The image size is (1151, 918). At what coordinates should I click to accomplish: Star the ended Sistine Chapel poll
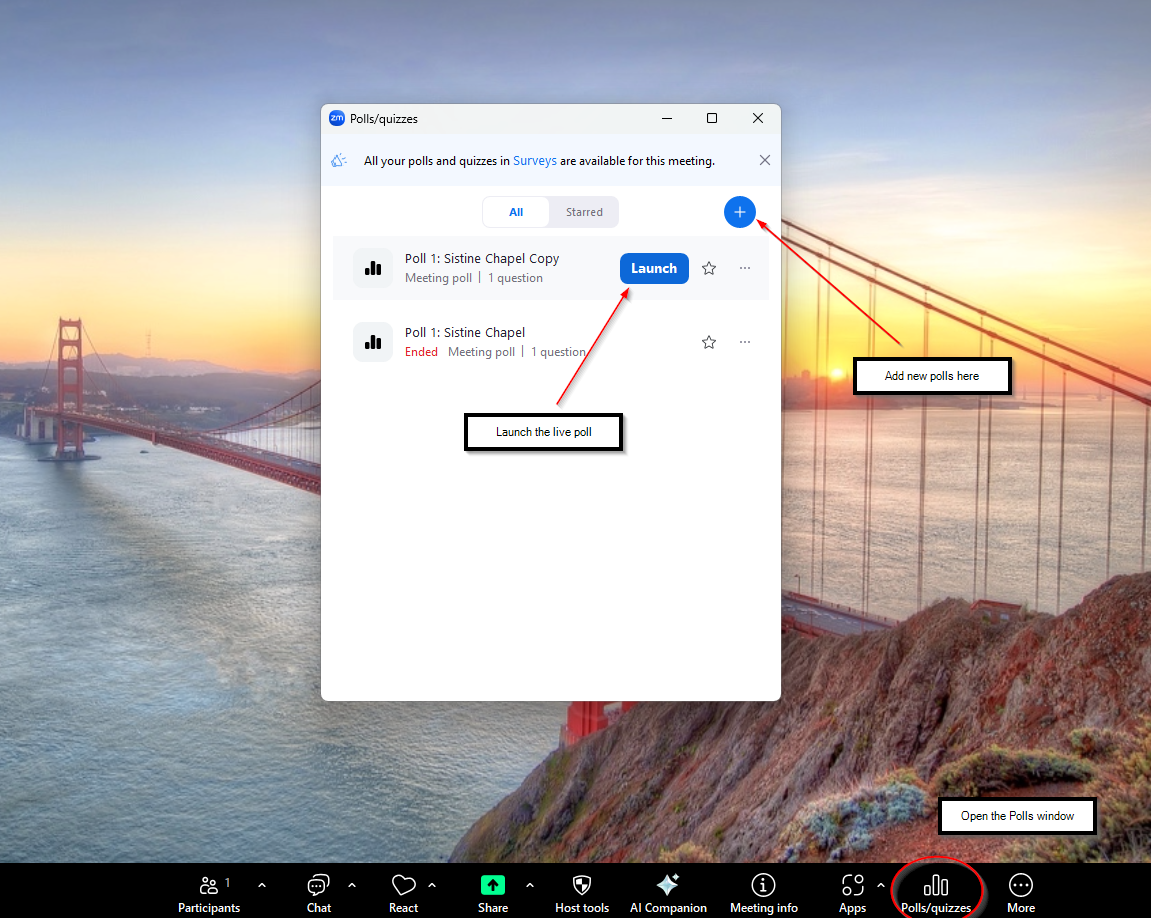(709, 342)
